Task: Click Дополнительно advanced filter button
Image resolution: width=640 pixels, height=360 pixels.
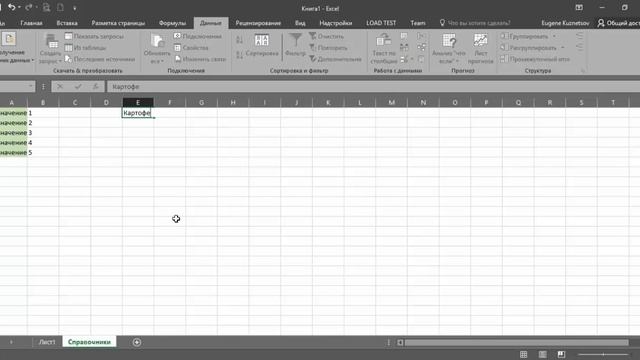Action: (335, 59)
